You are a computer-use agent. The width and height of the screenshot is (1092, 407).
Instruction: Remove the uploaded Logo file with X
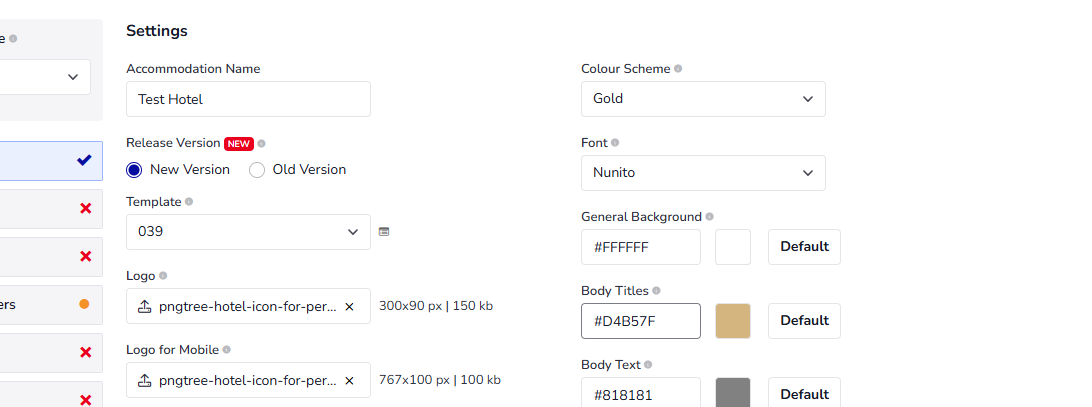350,307
